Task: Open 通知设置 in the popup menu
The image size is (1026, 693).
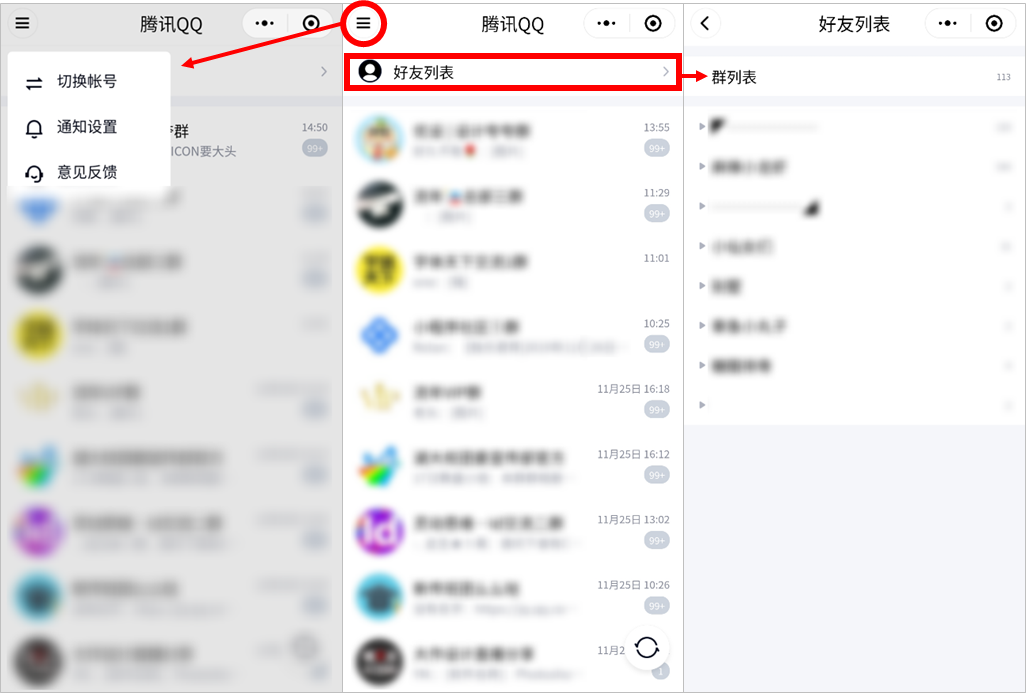Action: point(88,127)
